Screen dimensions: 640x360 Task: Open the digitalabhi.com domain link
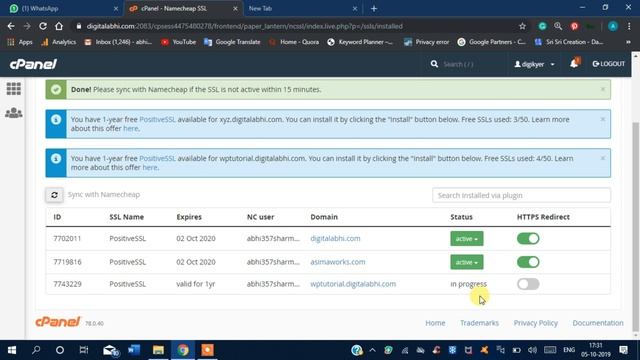tap(335, 238)
